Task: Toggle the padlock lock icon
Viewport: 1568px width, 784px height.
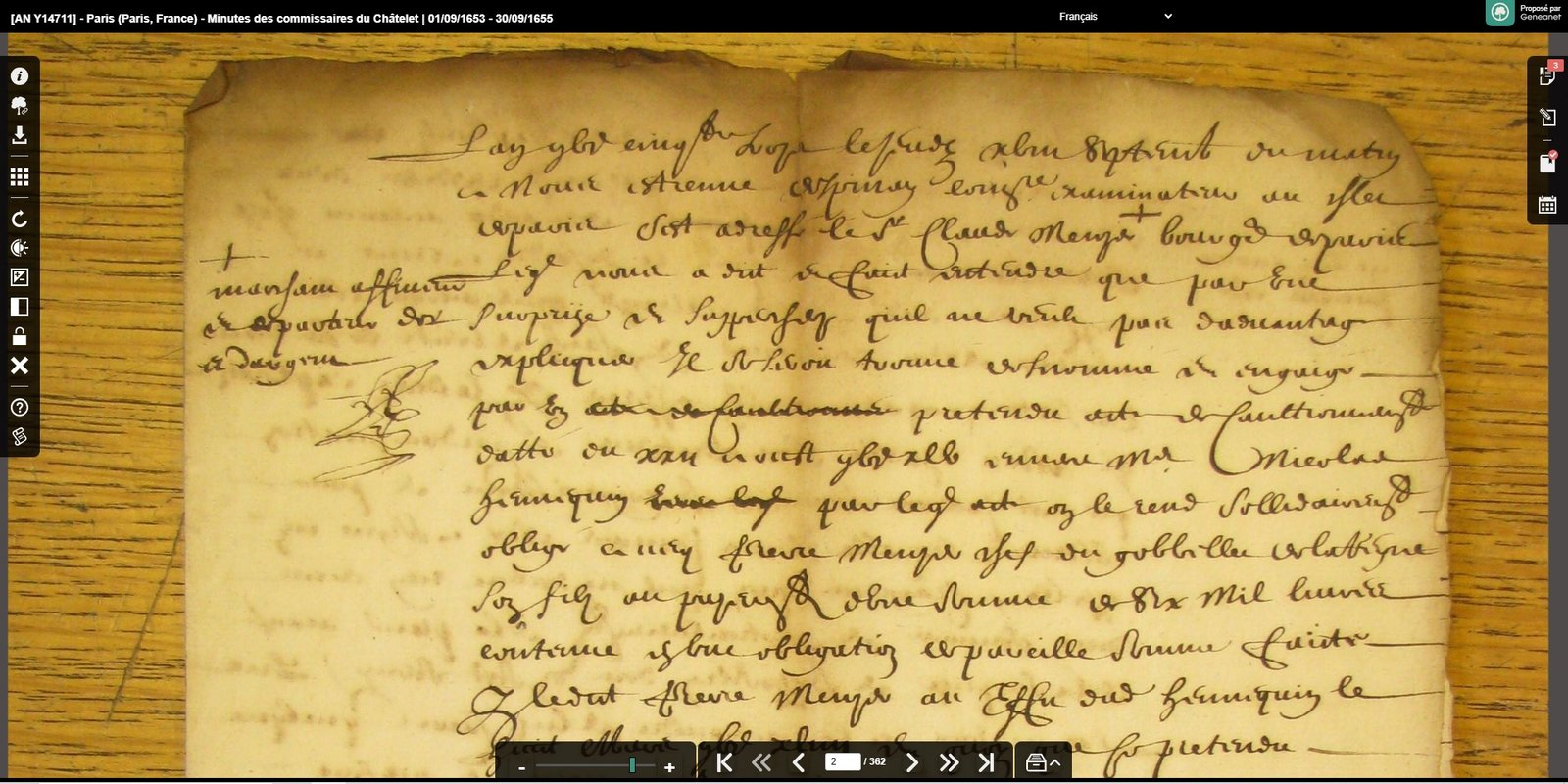Action: tap(20, 336)
